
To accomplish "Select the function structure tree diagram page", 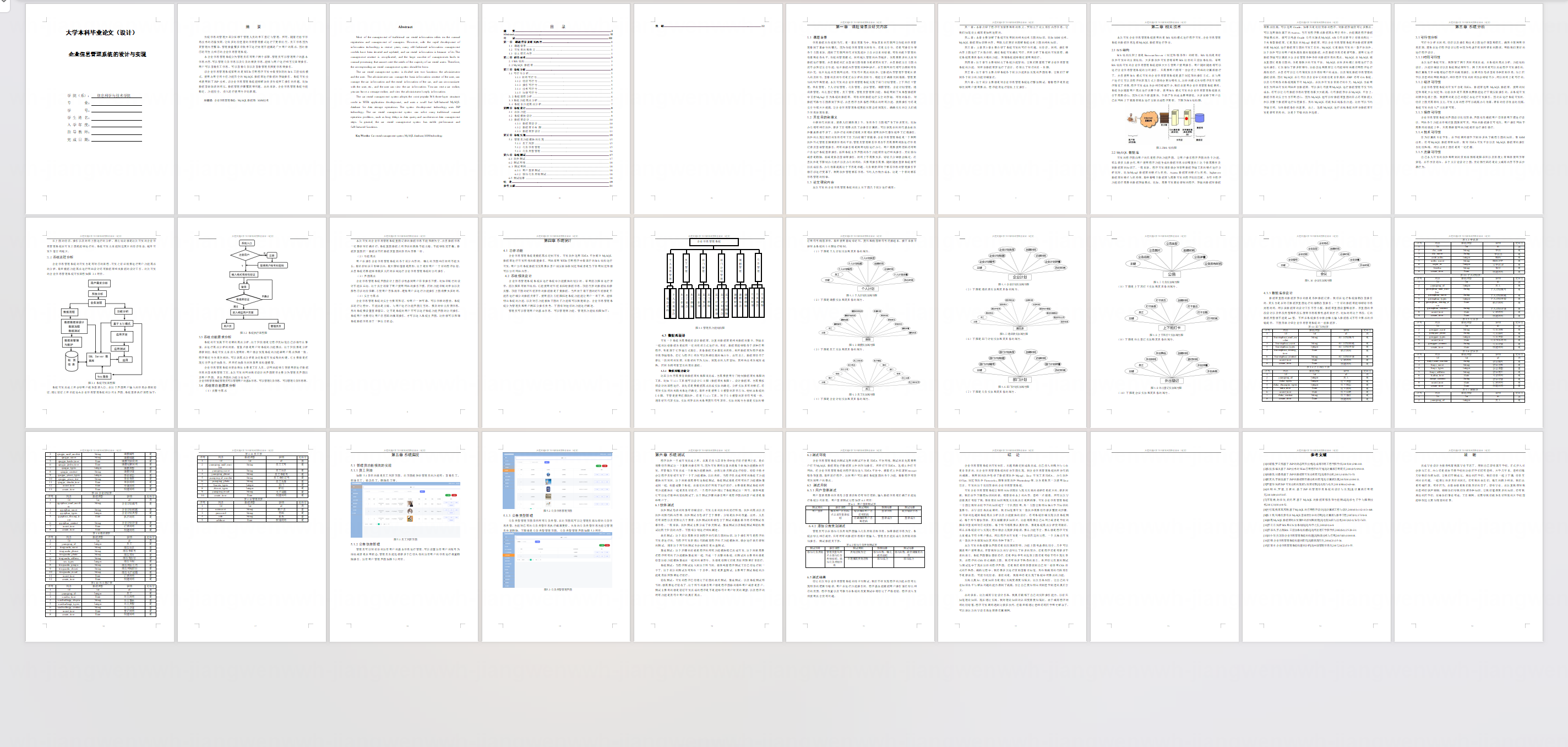I will click(x=708, y=323).
